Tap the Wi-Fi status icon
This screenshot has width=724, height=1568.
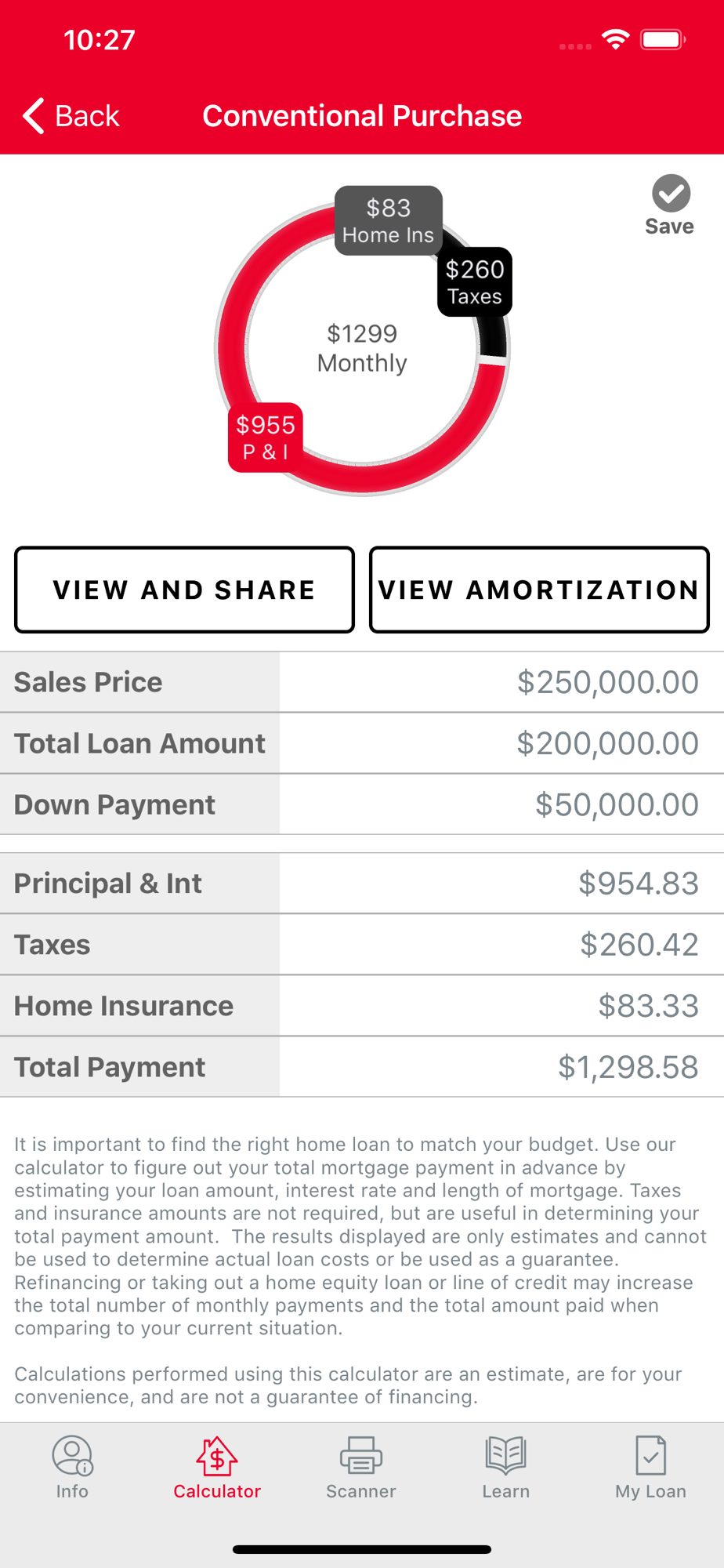616,39
